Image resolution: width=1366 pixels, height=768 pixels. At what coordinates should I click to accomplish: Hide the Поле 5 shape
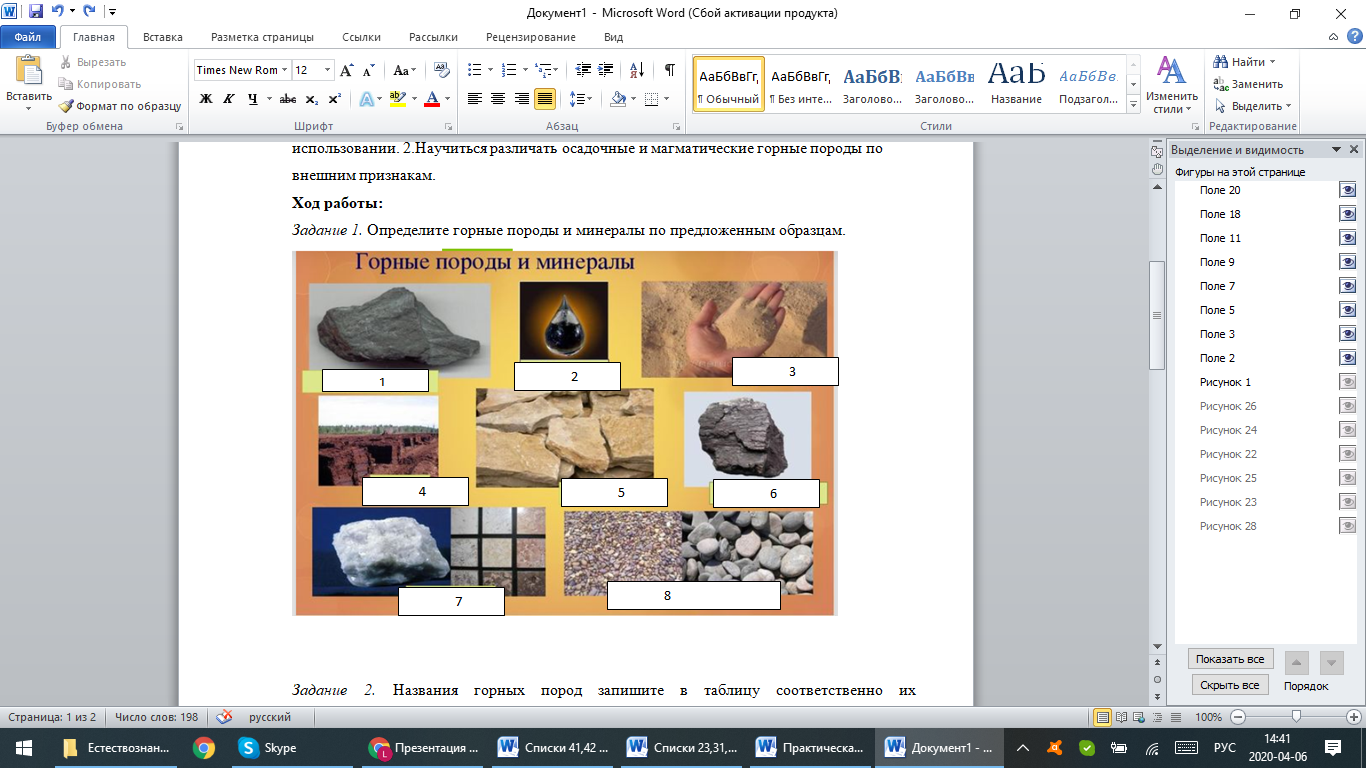coord(1348,310)
